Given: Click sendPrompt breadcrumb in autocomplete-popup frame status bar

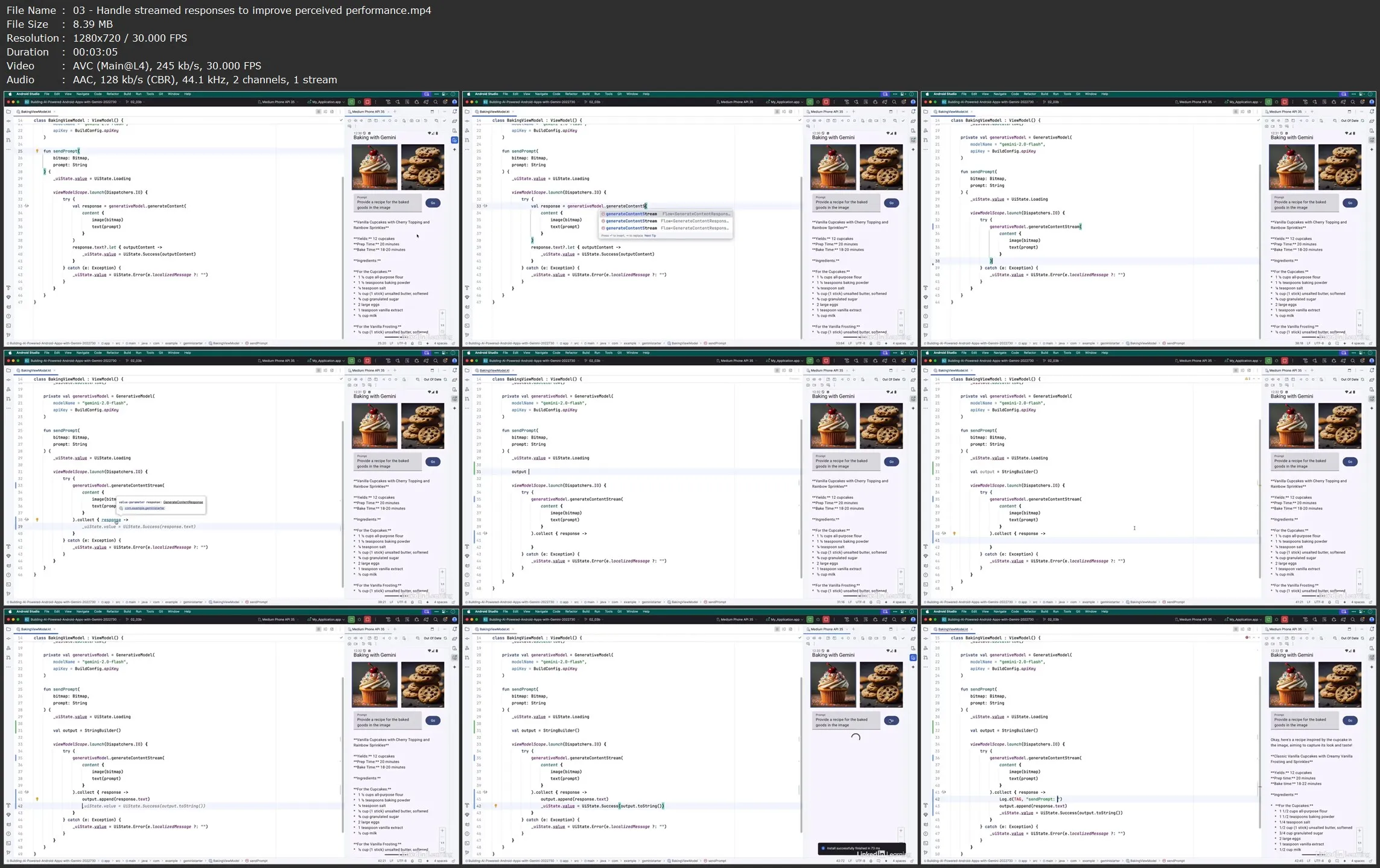Looking at the screenshot, I should [715, 343].
